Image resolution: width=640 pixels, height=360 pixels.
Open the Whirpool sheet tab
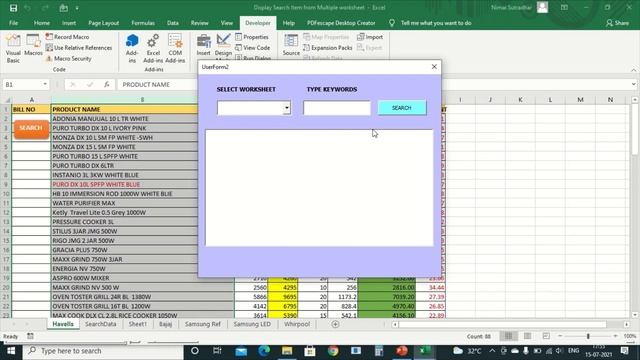[x=297, y=324]
